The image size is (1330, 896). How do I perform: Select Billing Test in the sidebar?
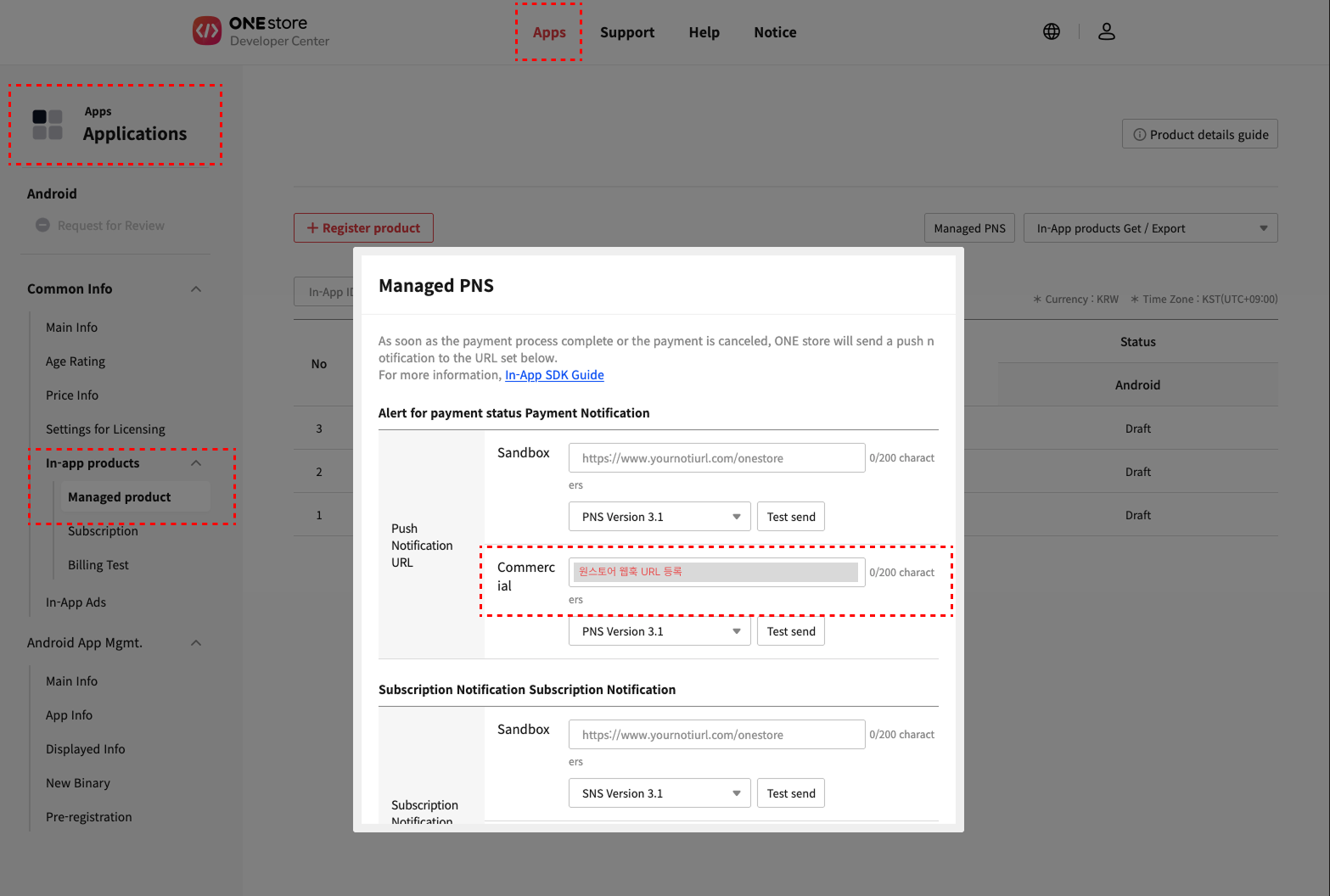[x=98, y=565]
